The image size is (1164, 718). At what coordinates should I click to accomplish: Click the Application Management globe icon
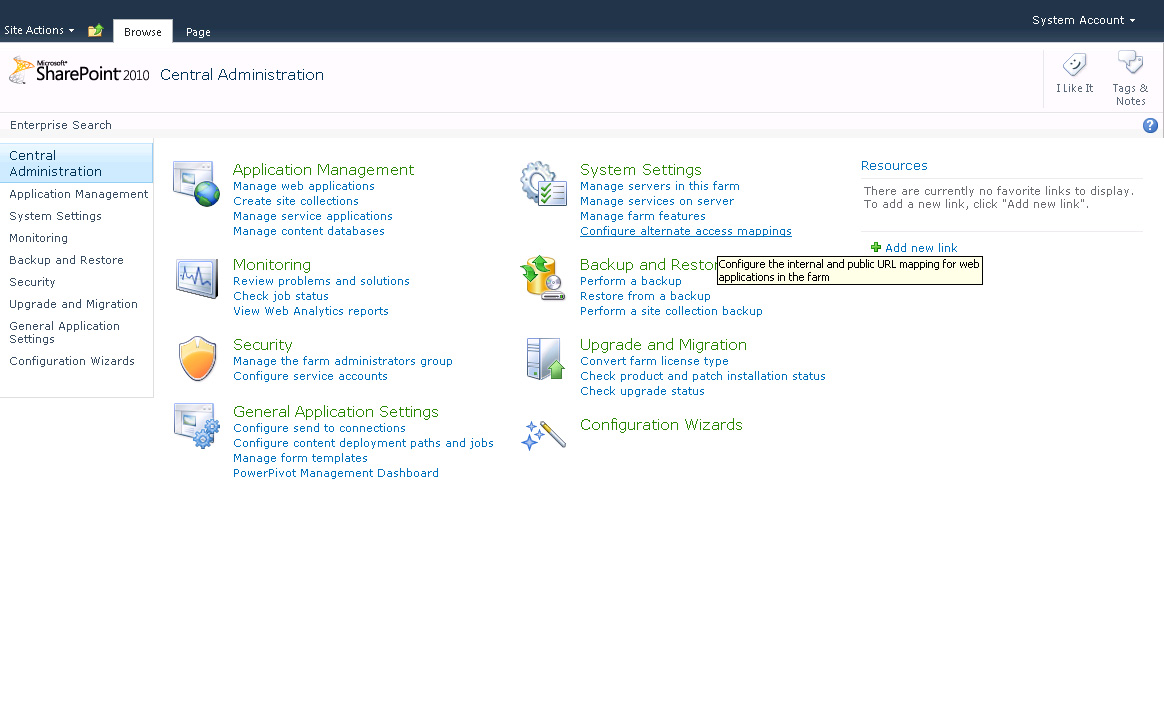(197, 183)
